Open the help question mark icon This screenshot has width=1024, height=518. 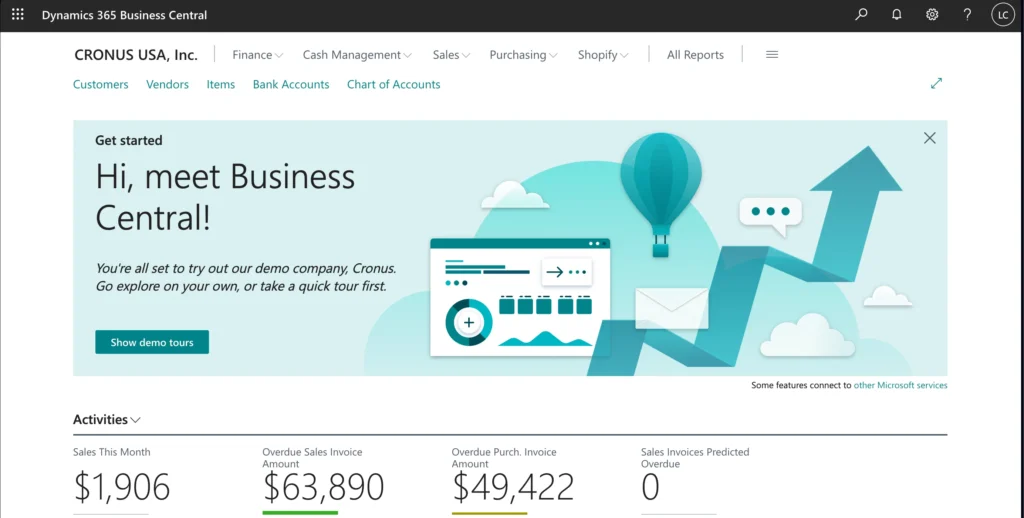click(x=967, y=14)
